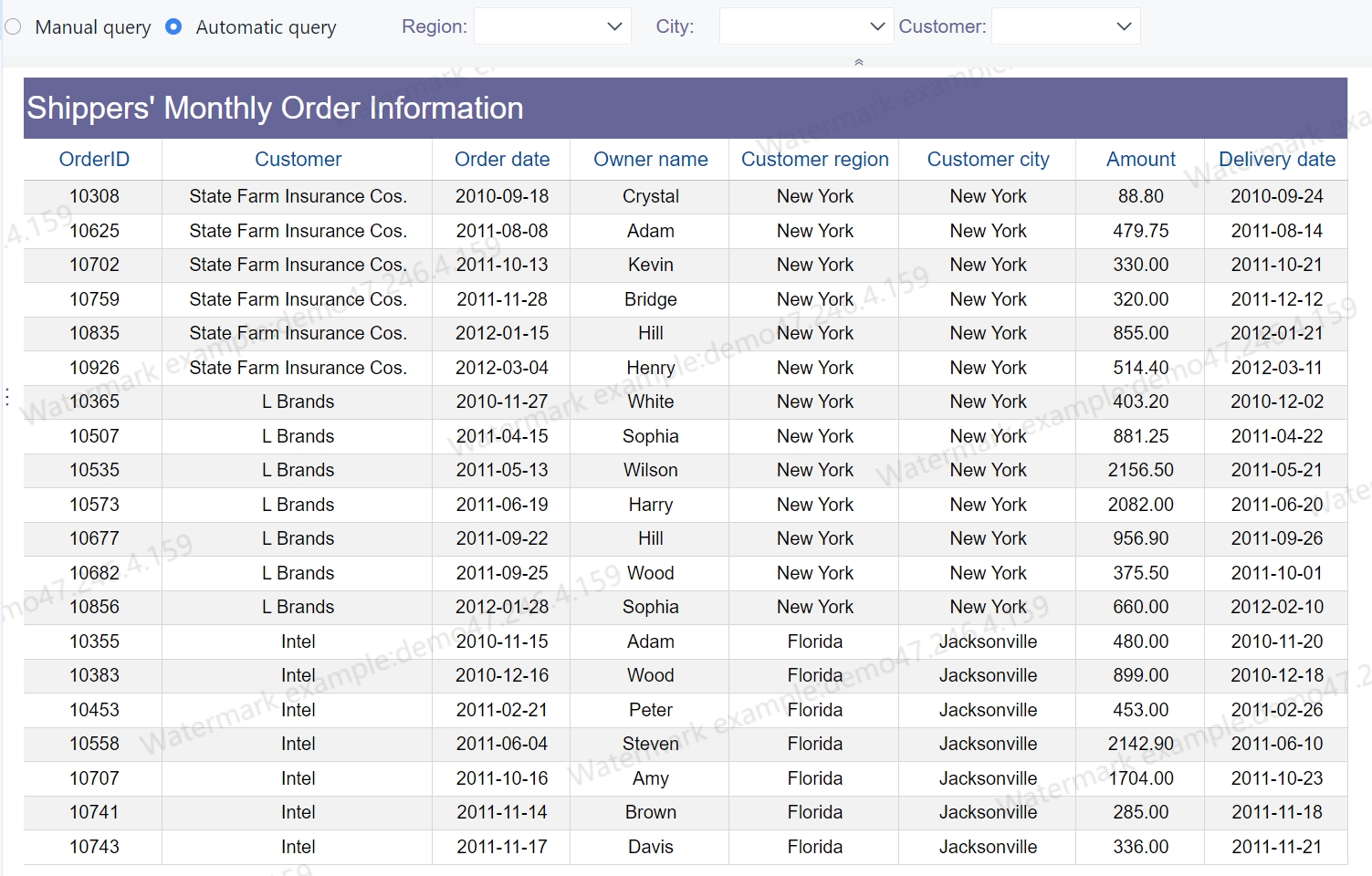Select the Automatic query radio button
This screenshot has height=876, width=1372.
(173, 27)
